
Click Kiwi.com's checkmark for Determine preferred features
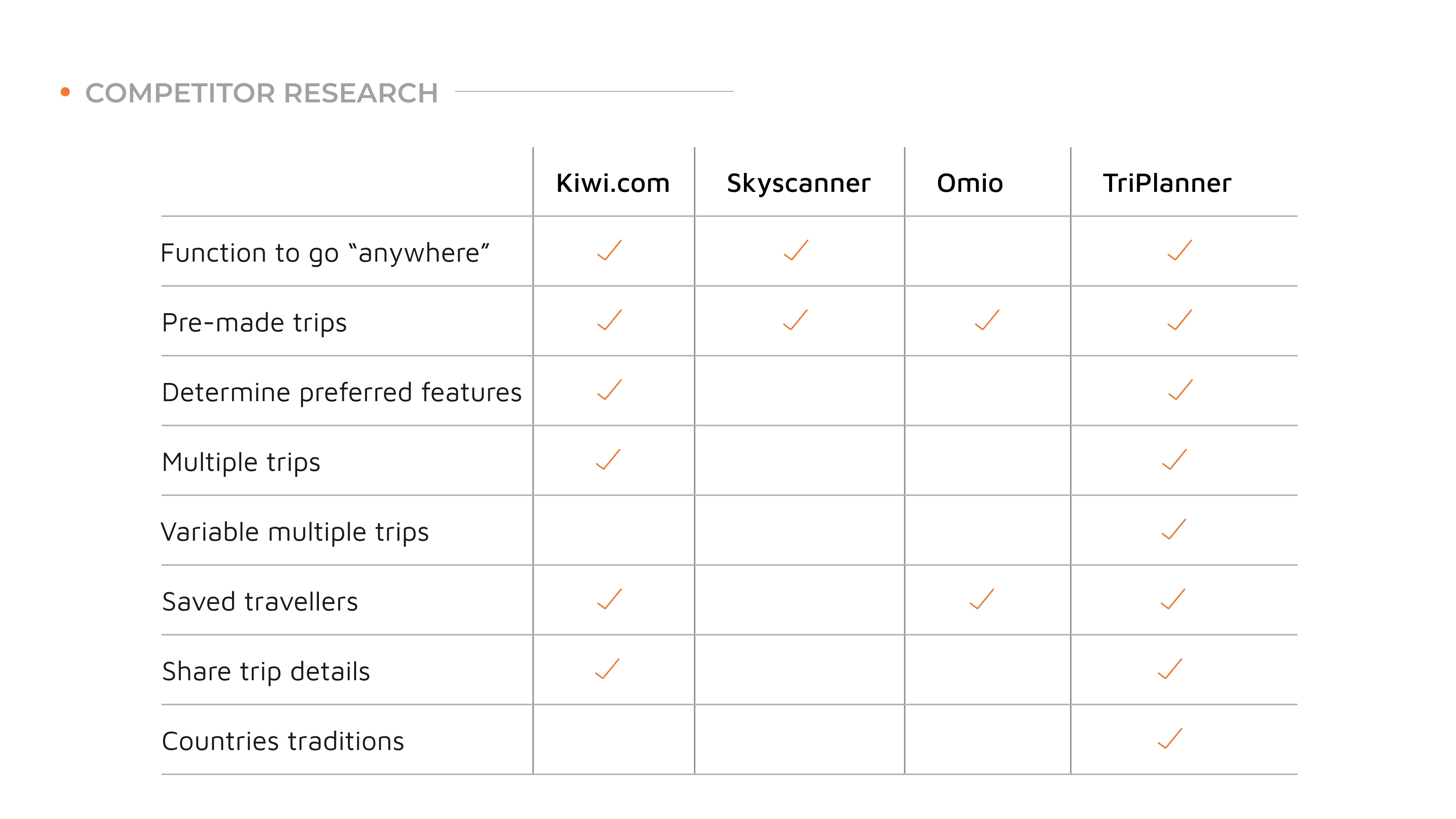click(x=609, y=390)
